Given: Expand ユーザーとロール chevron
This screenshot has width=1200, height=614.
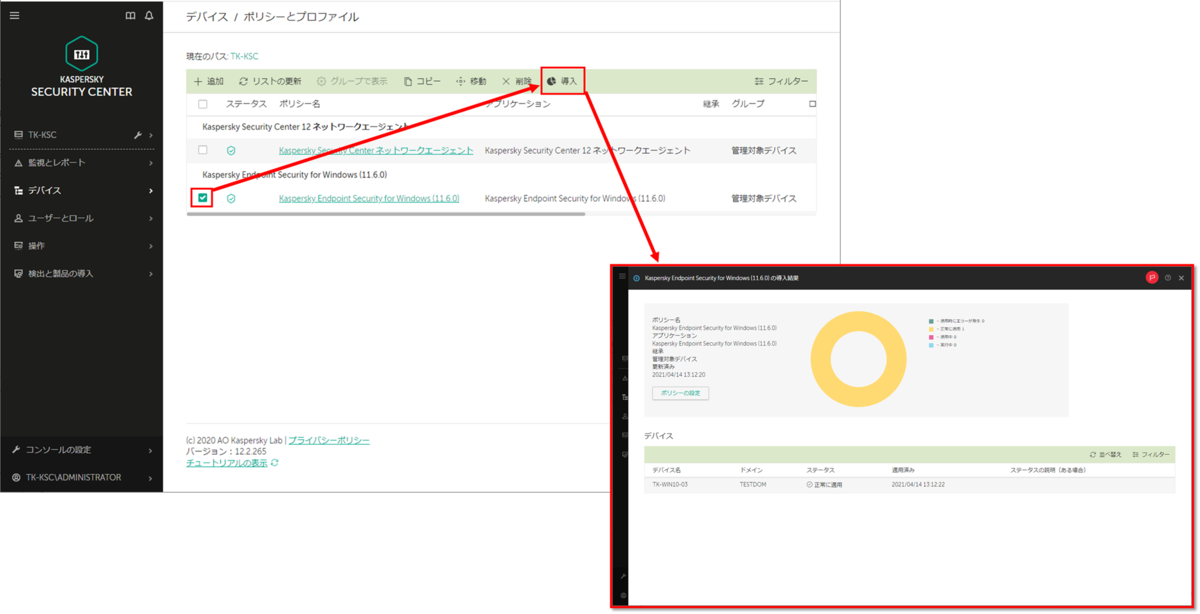Looking at the screenshot, I should pos(151,218).
